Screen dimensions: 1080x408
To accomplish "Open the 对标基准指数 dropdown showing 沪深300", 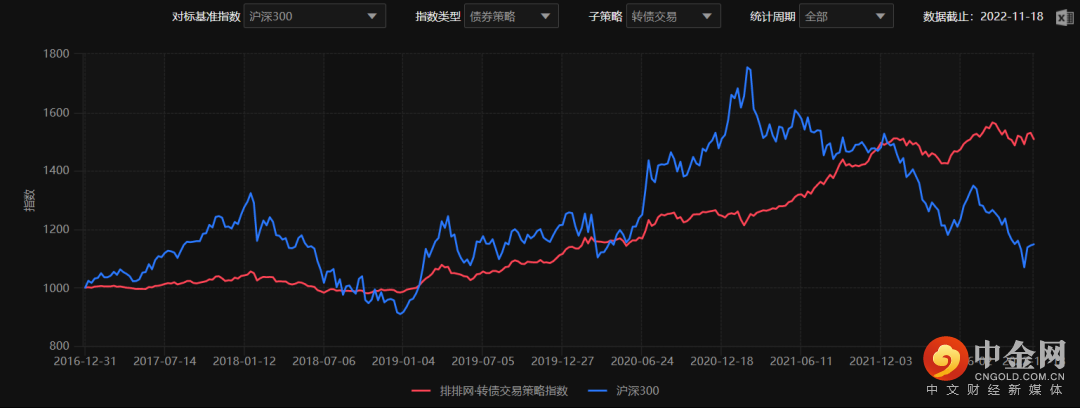I will click(x=315, y=17).
